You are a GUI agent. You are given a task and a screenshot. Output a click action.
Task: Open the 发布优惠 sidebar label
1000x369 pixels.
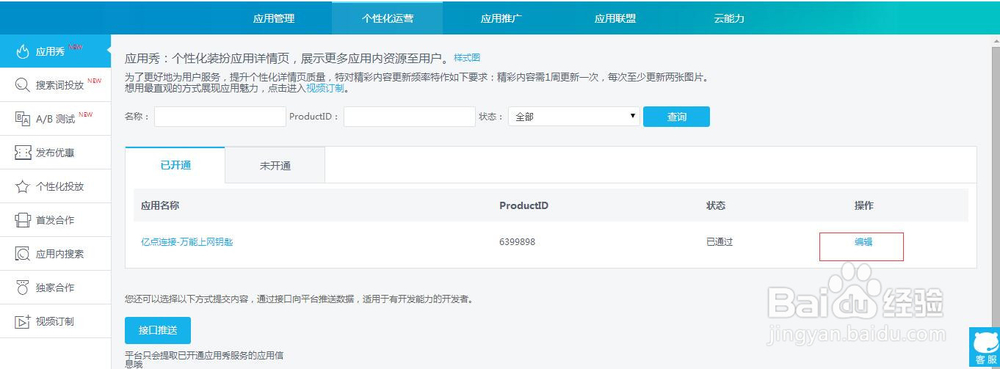pyautogui.click(x=55, y=153)
